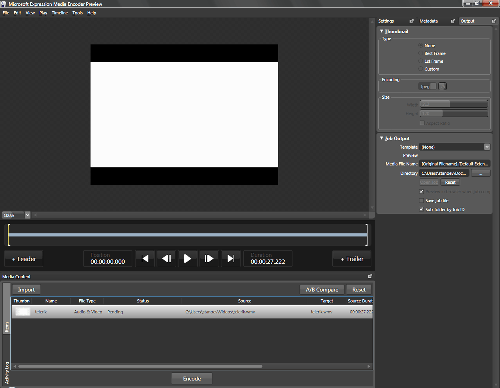Screen dimensions: 500x388
Task: Open the Play menu
Action: [43, 13]
